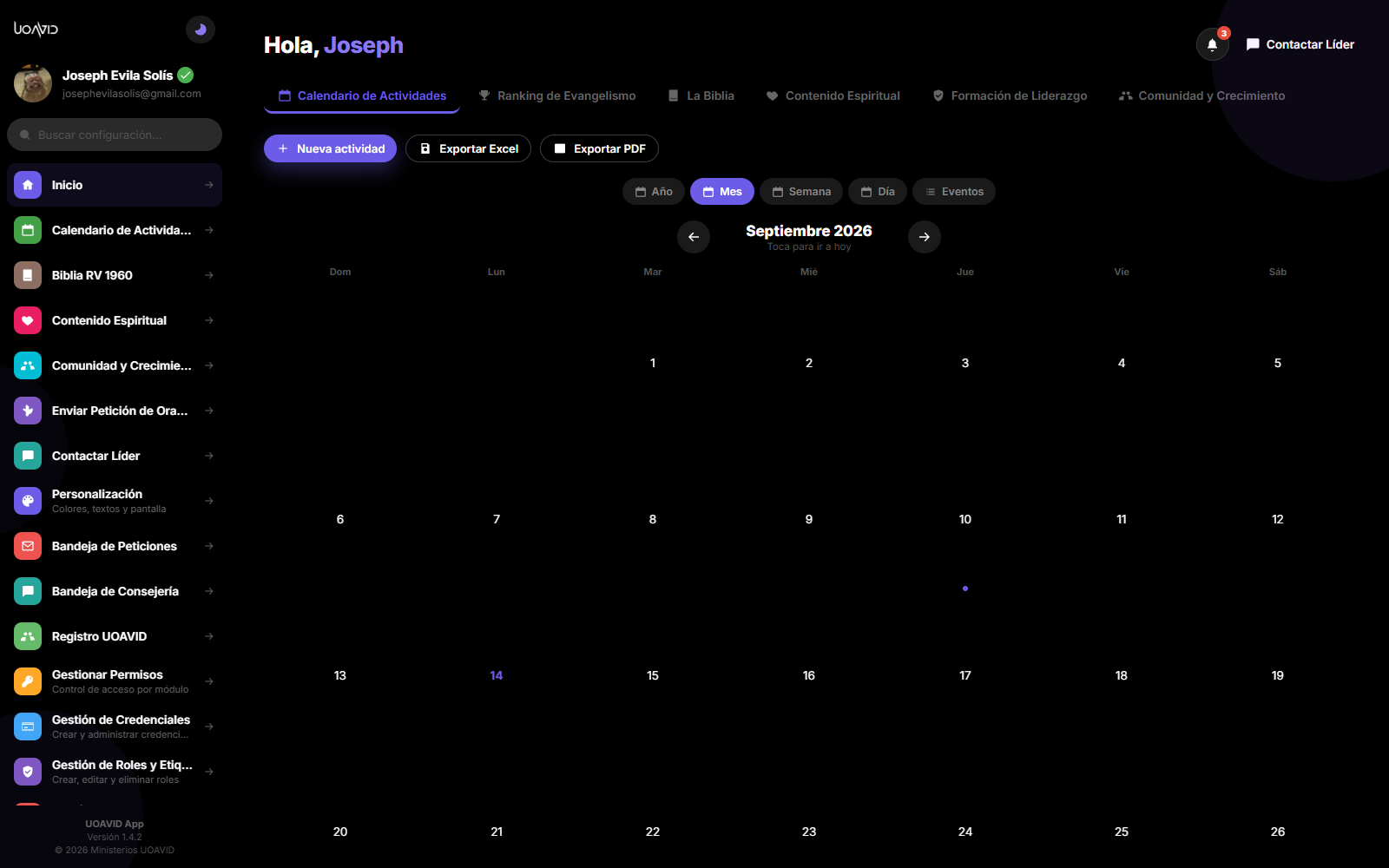Show the Eventos list view
Screen dimensions: 1389x868
tap(954, 192)
